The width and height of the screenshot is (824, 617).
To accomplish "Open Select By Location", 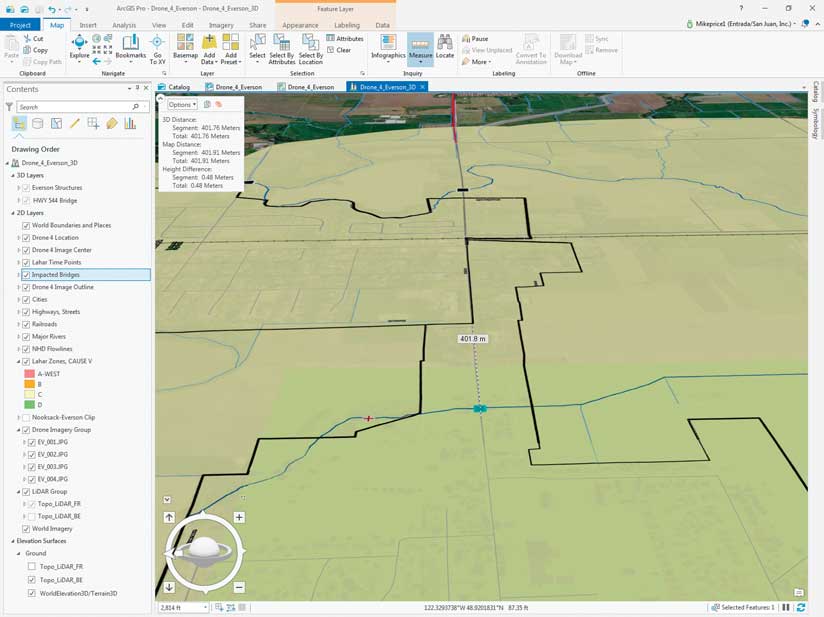I will point(311,48).
